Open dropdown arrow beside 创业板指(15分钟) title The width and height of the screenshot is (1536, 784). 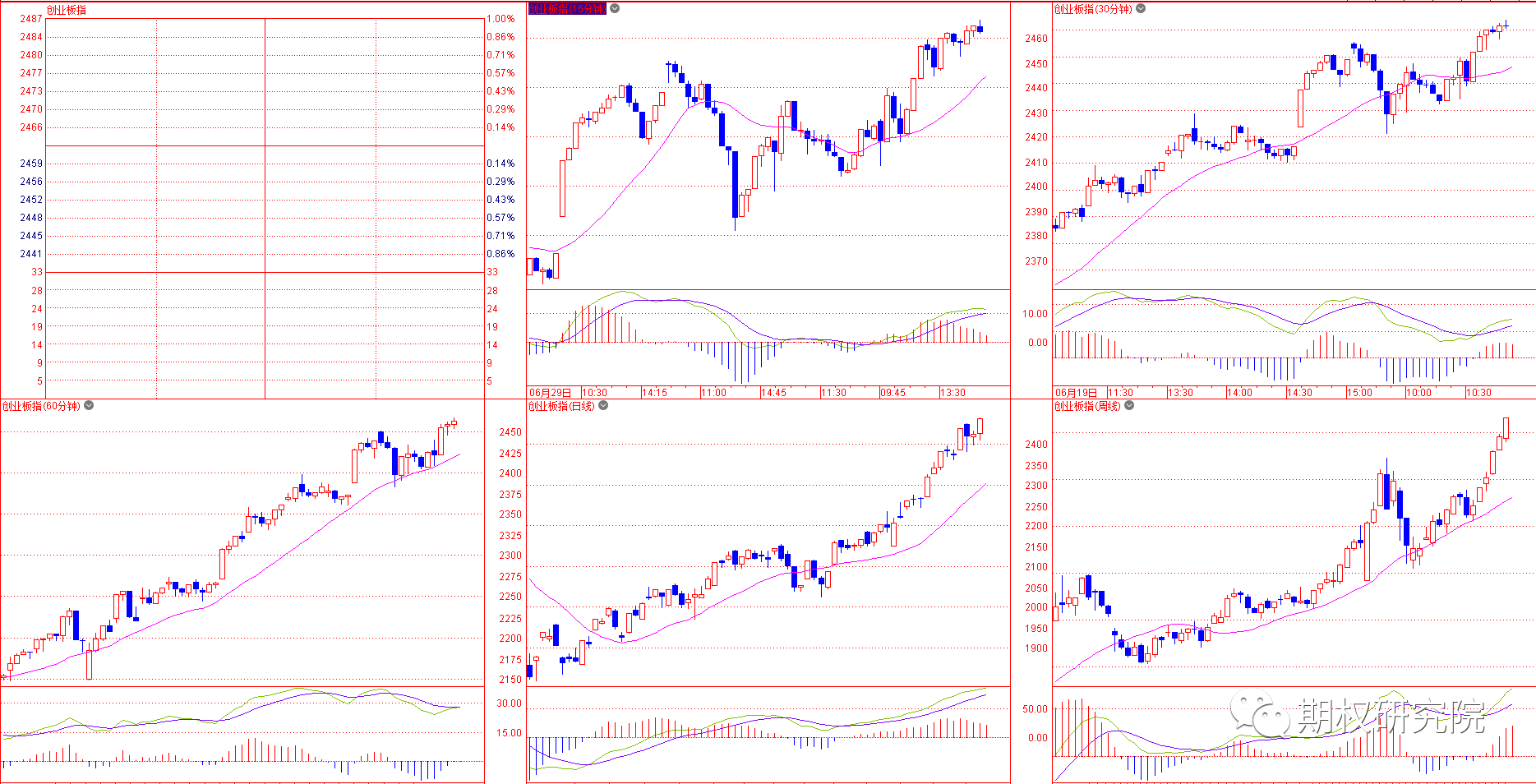tap(615, 9)
